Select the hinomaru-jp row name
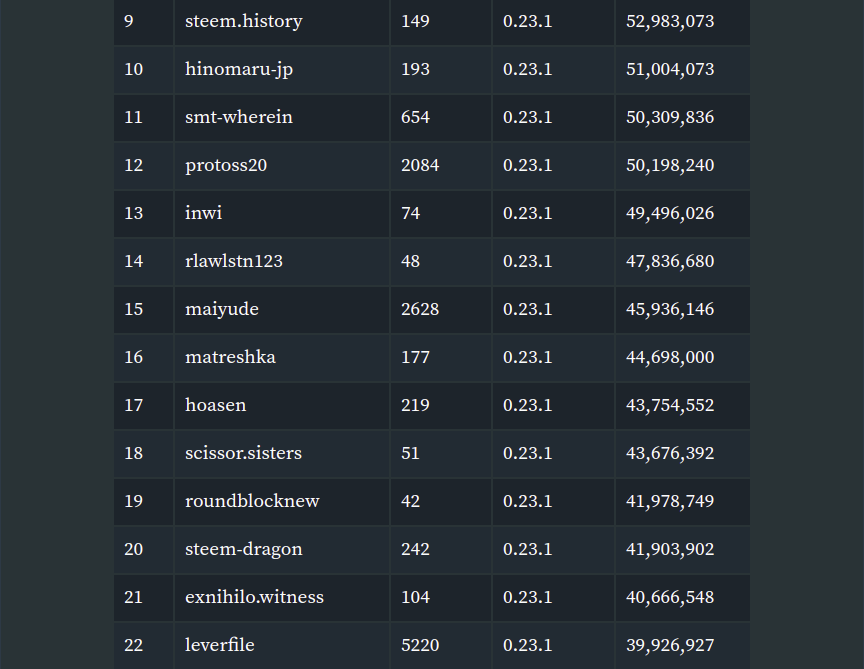This screenshot has width=864, height=669. tap(239, 69)
